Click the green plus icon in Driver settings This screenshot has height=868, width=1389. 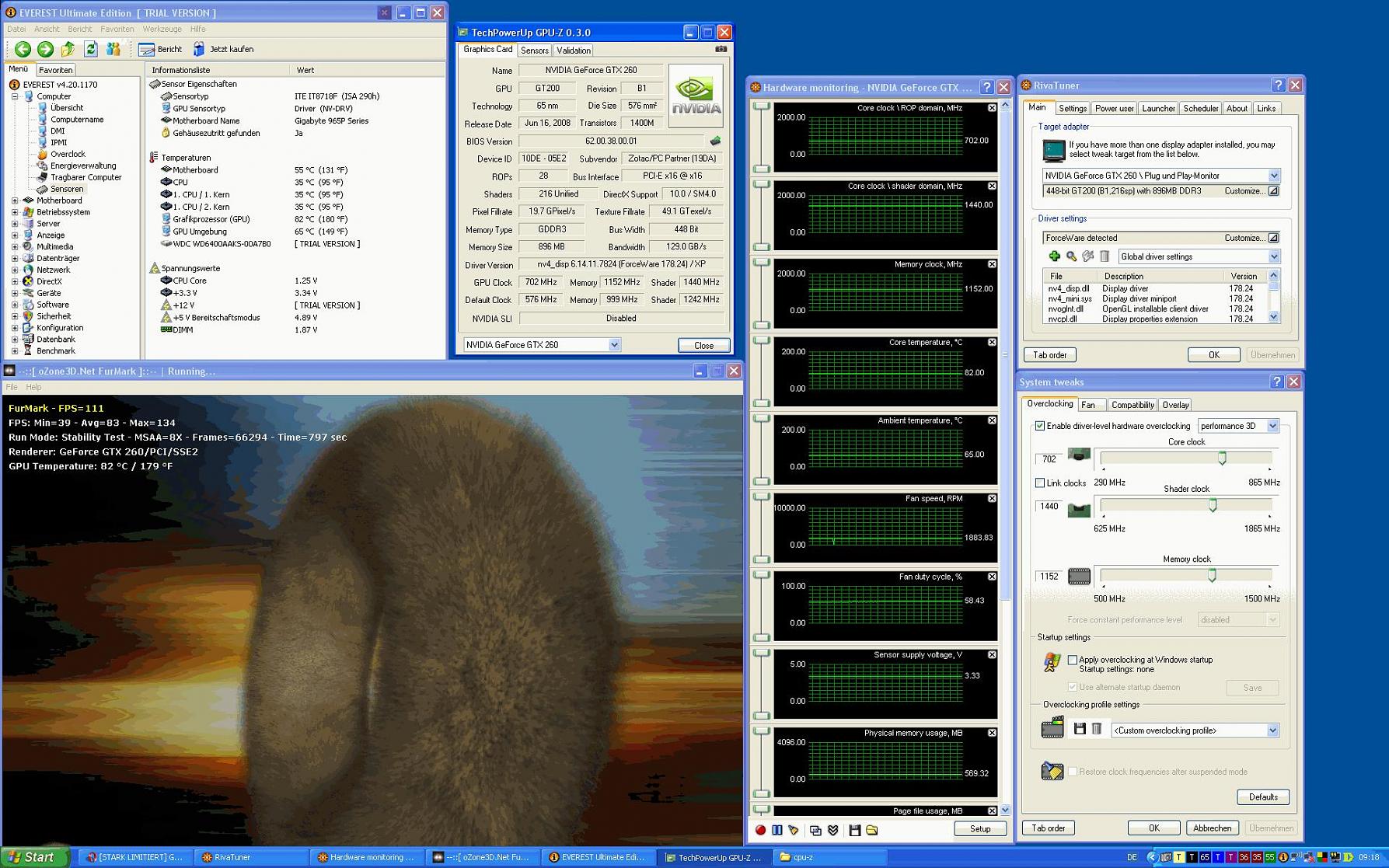pos(1054,256)
